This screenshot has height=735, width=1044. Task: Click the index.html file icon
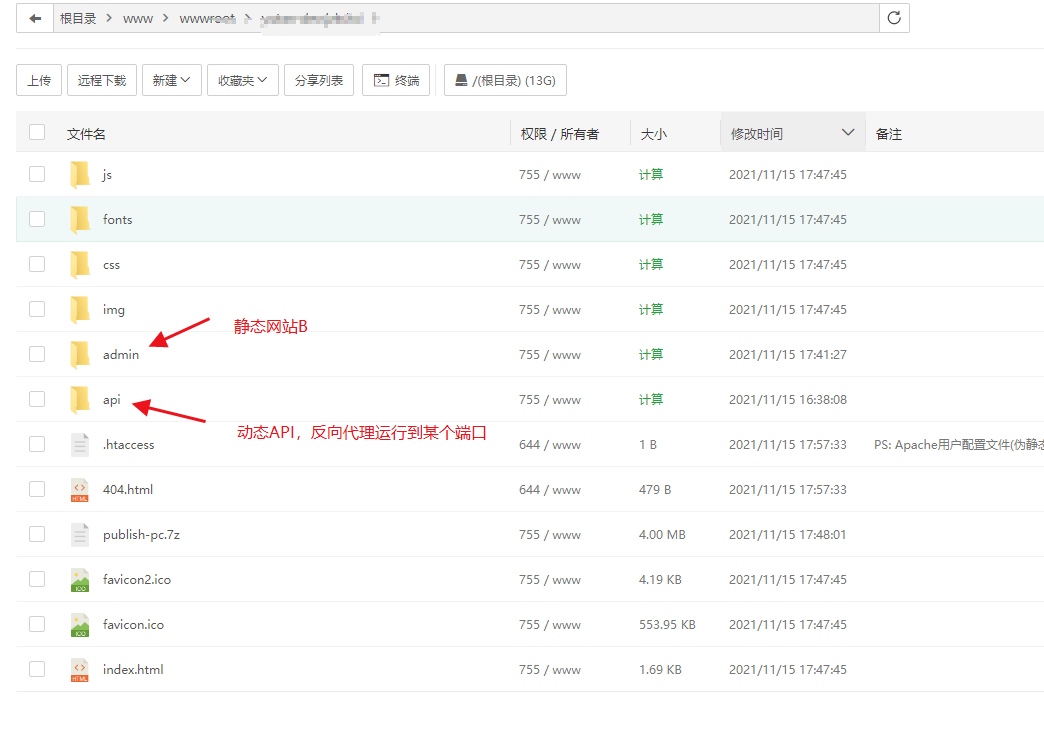80,669
